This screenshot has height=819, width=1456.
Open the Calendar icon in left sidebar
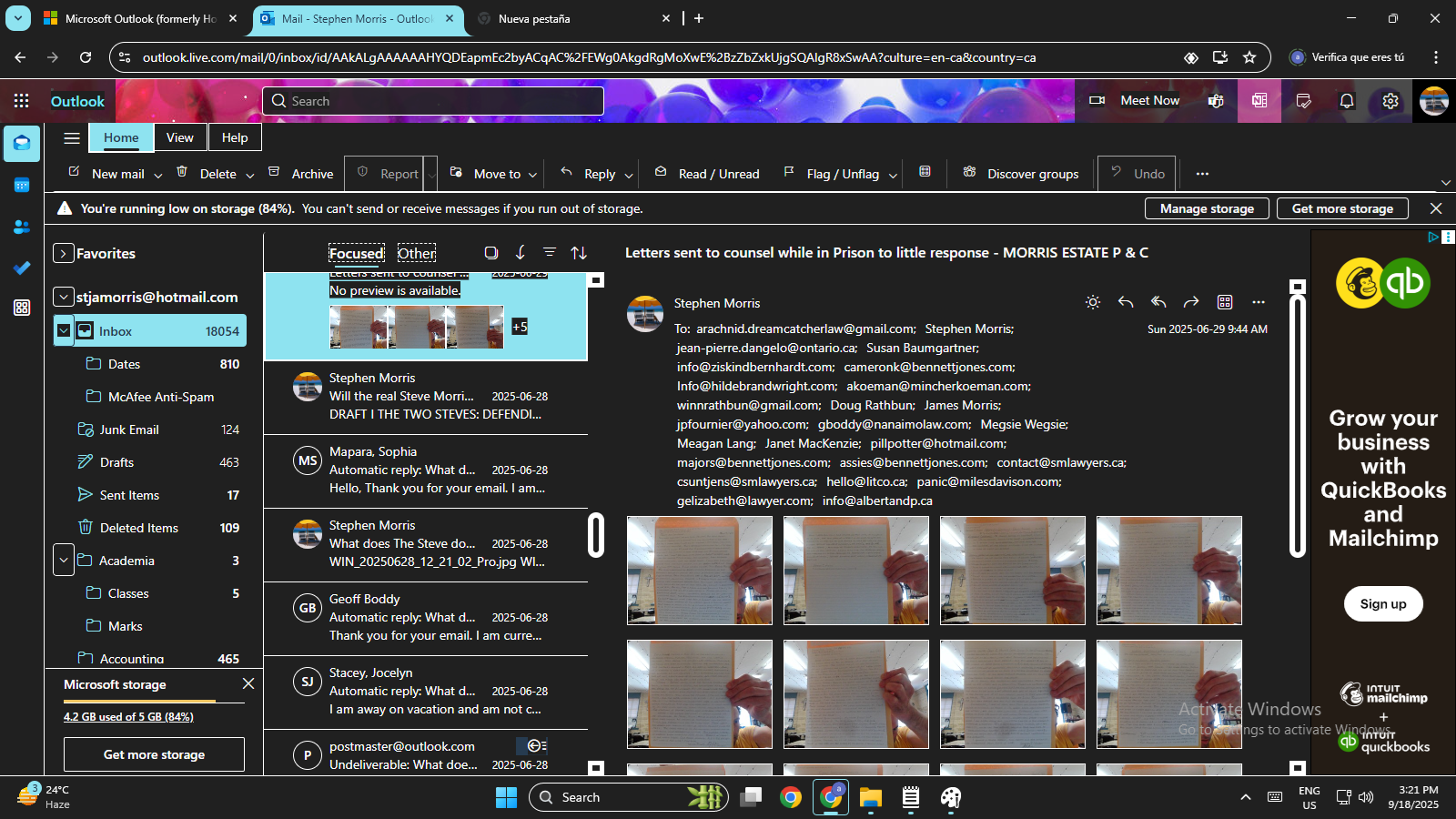[22, 186]
